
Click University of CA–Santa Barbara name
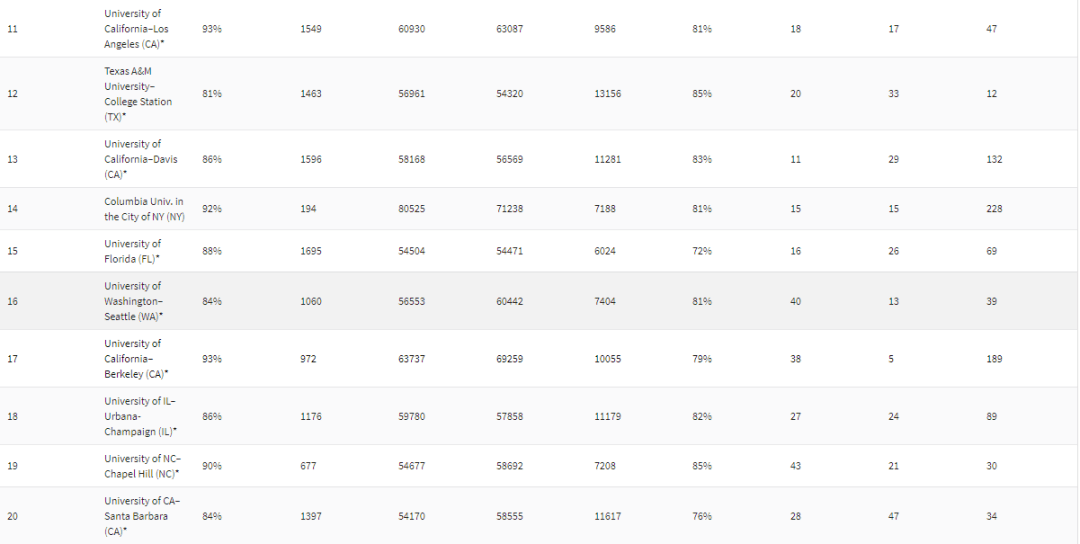pyautogui.click(x=142, y=516)
